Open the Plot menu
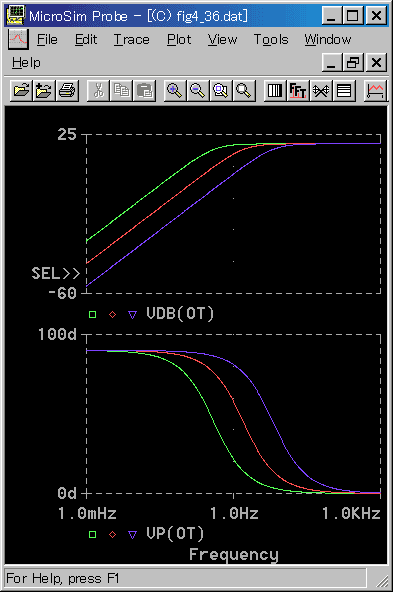 point(179,39)
